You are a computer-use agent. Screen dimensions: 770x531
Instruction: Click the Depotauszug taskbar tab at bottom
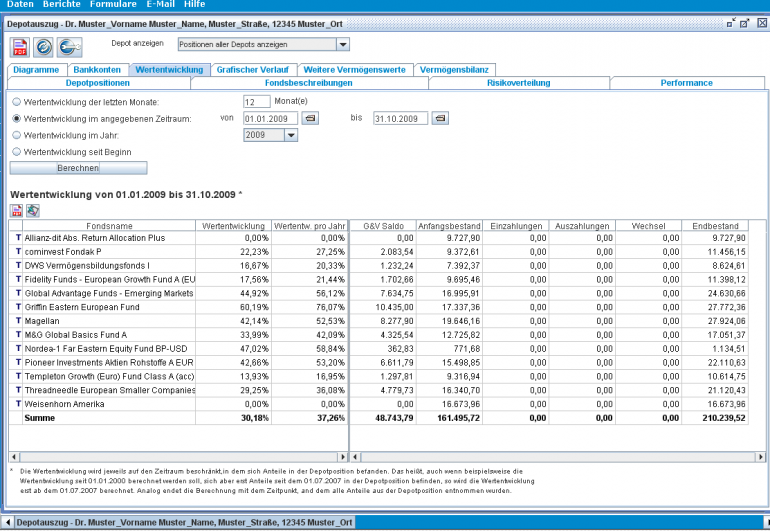tap(184, 522)
